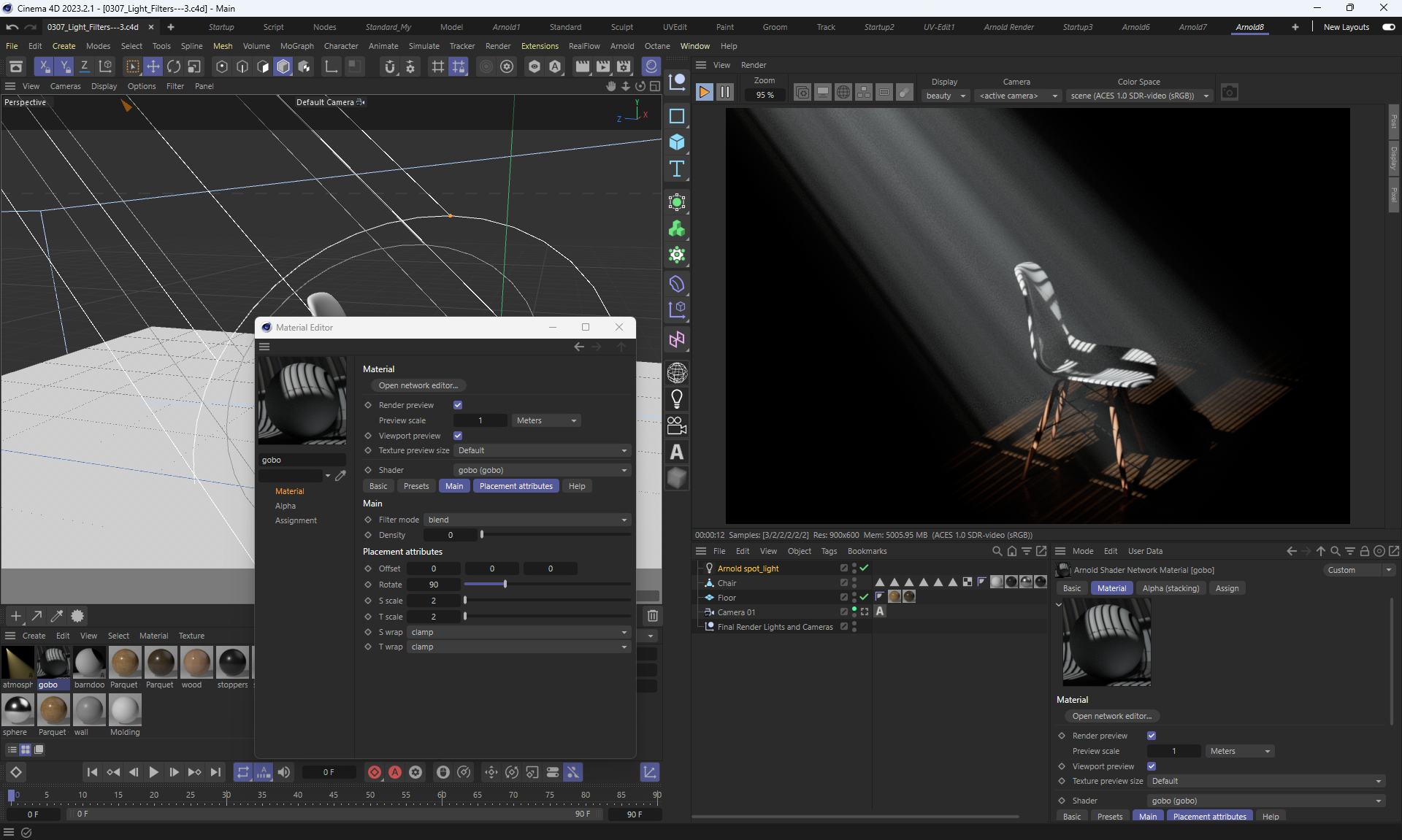
Task: Click the Light bulb object icon
Action: [x=677, y=399]
